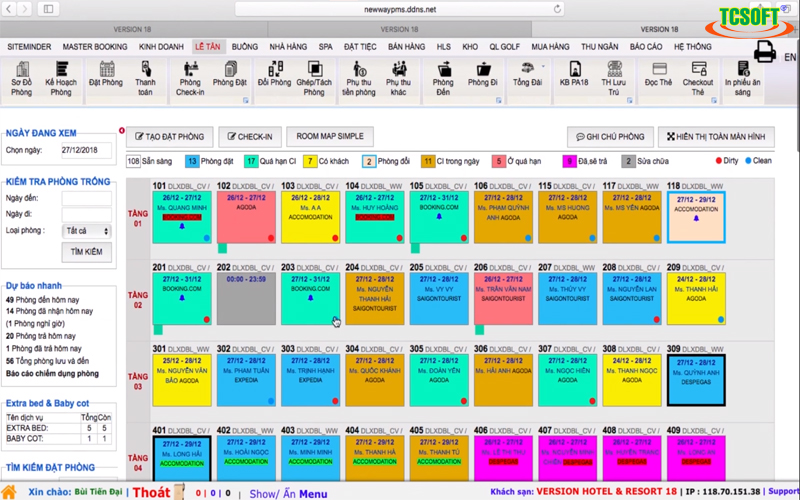
Task: Click the TẠO ĐẶT PHÒNG button
Action: click(168, 136)
